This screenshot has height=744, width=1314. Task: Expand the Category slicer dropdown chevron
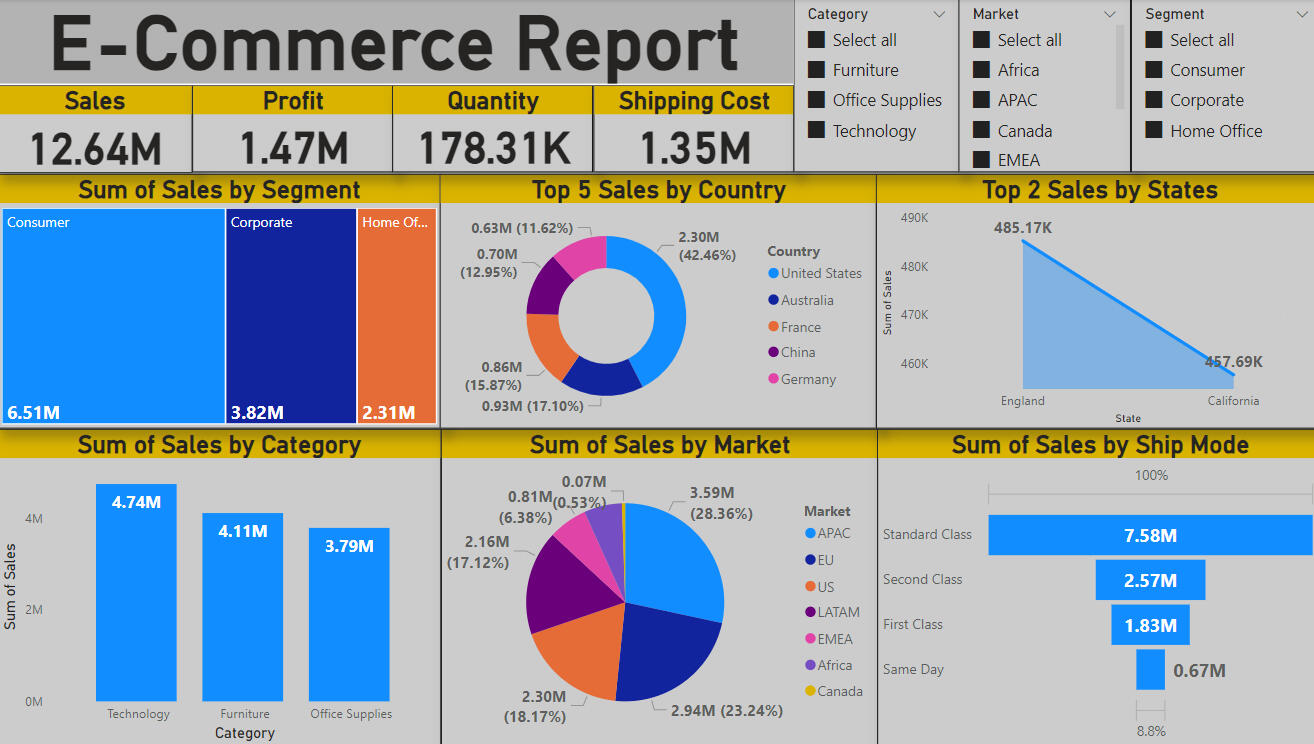pyautogui.click(x=938, y=14)
